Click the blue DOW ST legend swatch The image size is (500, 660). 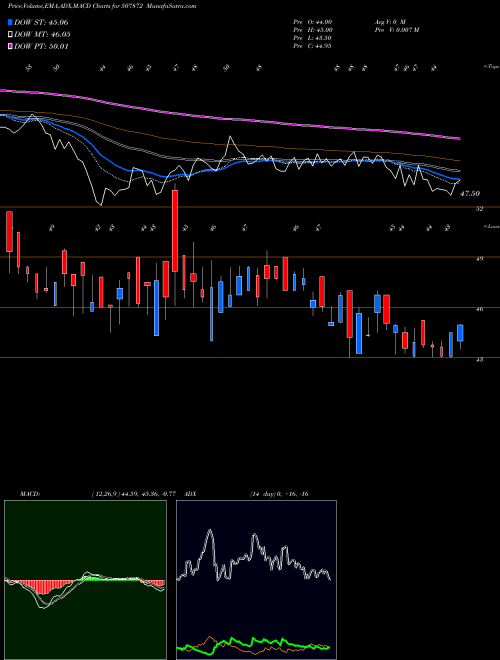point(11,22)
